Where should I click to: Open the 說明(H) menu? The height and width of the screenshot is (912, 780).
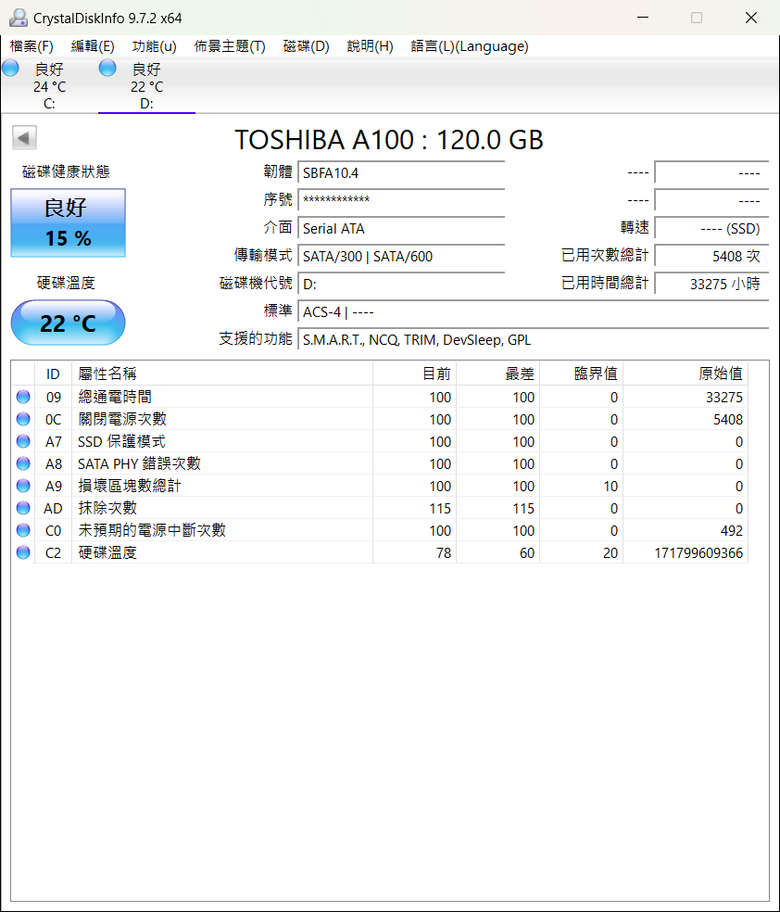[x=370, y=46]
